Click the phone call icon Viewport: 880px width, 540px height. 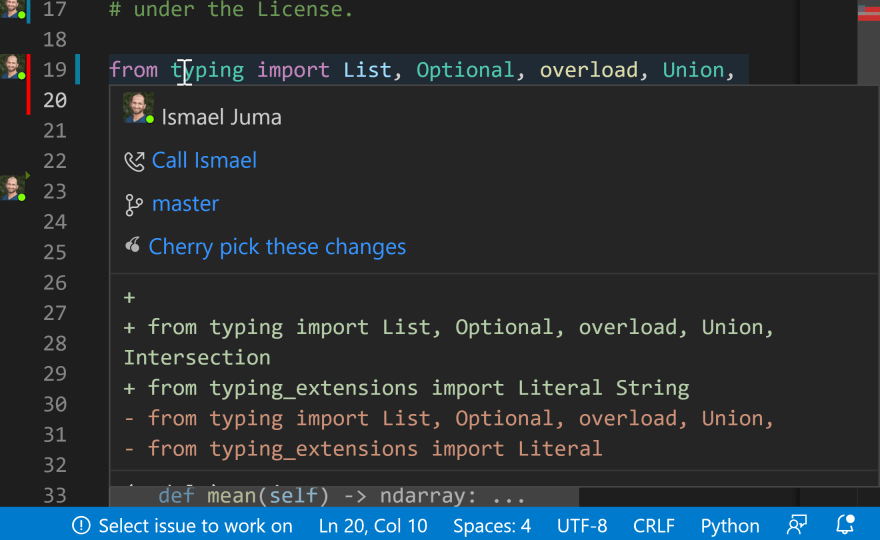point(134,162)
